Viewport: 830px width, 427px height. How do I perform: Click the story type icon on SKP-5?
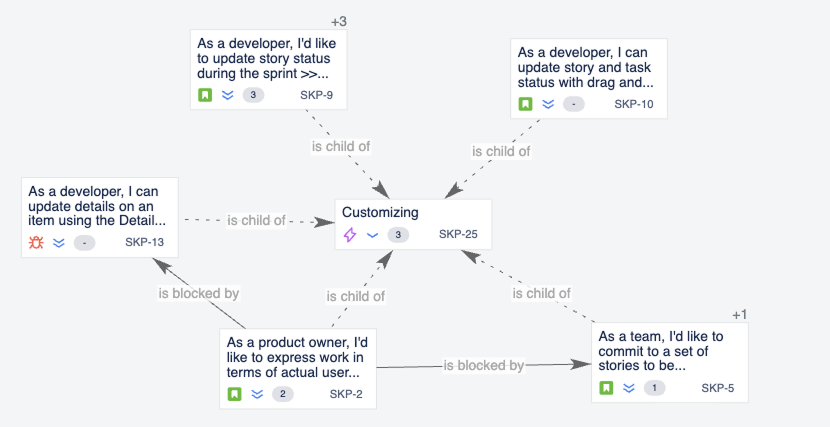[606, 388]
